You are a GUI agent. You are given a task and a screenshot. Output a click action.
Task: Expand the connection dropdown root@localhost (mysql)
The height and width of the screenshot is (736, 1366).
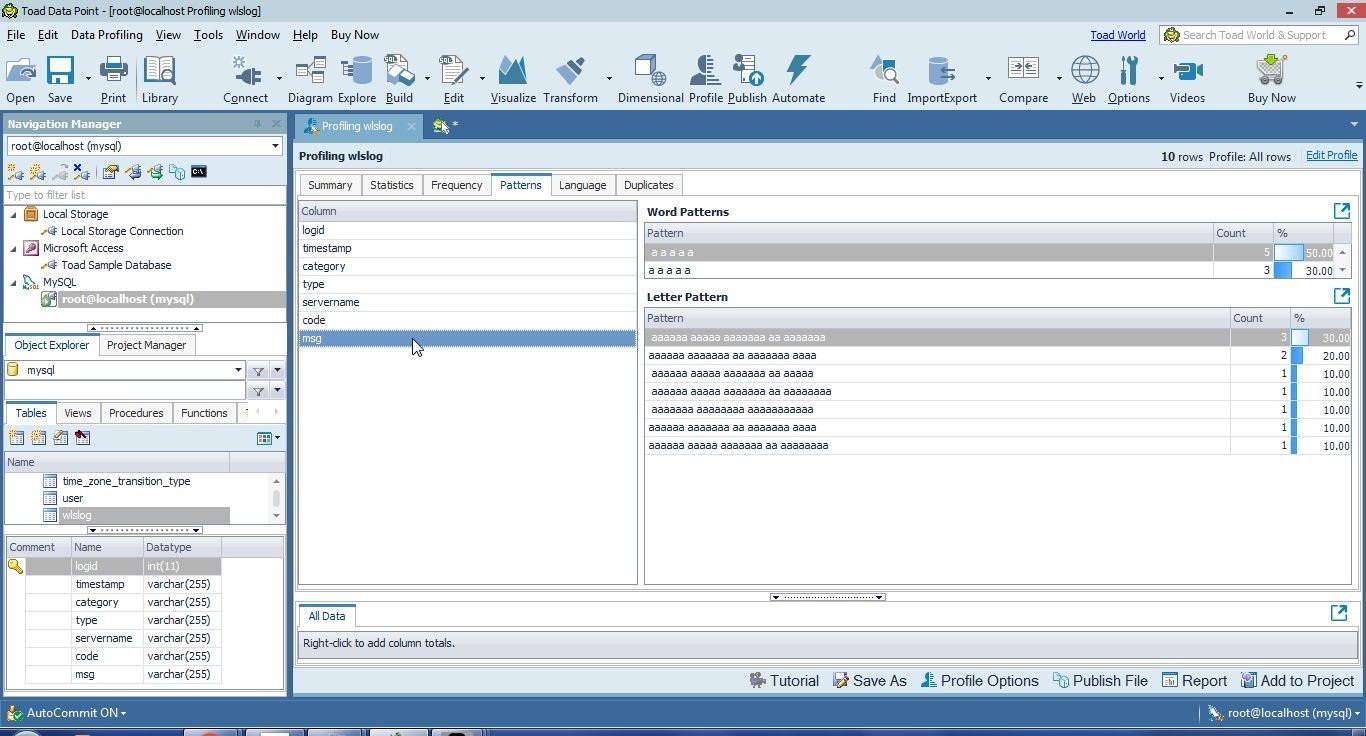(x=275, y=146)
